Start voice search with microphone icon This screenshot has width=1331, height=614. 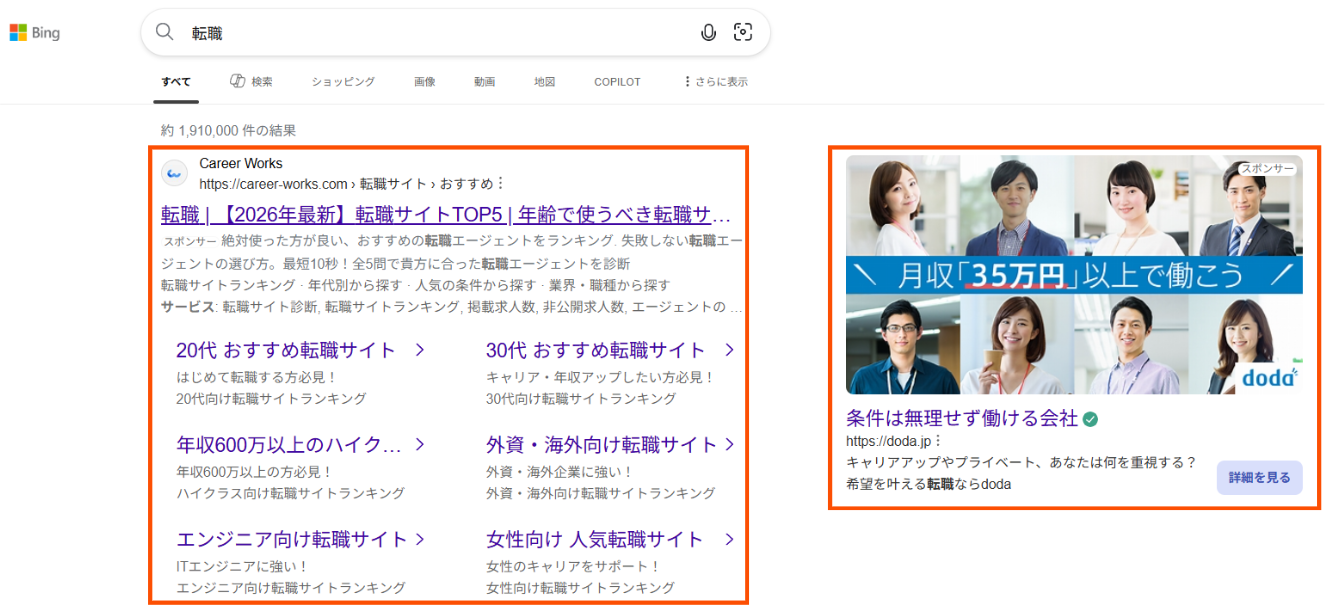(x=708, y=33)
